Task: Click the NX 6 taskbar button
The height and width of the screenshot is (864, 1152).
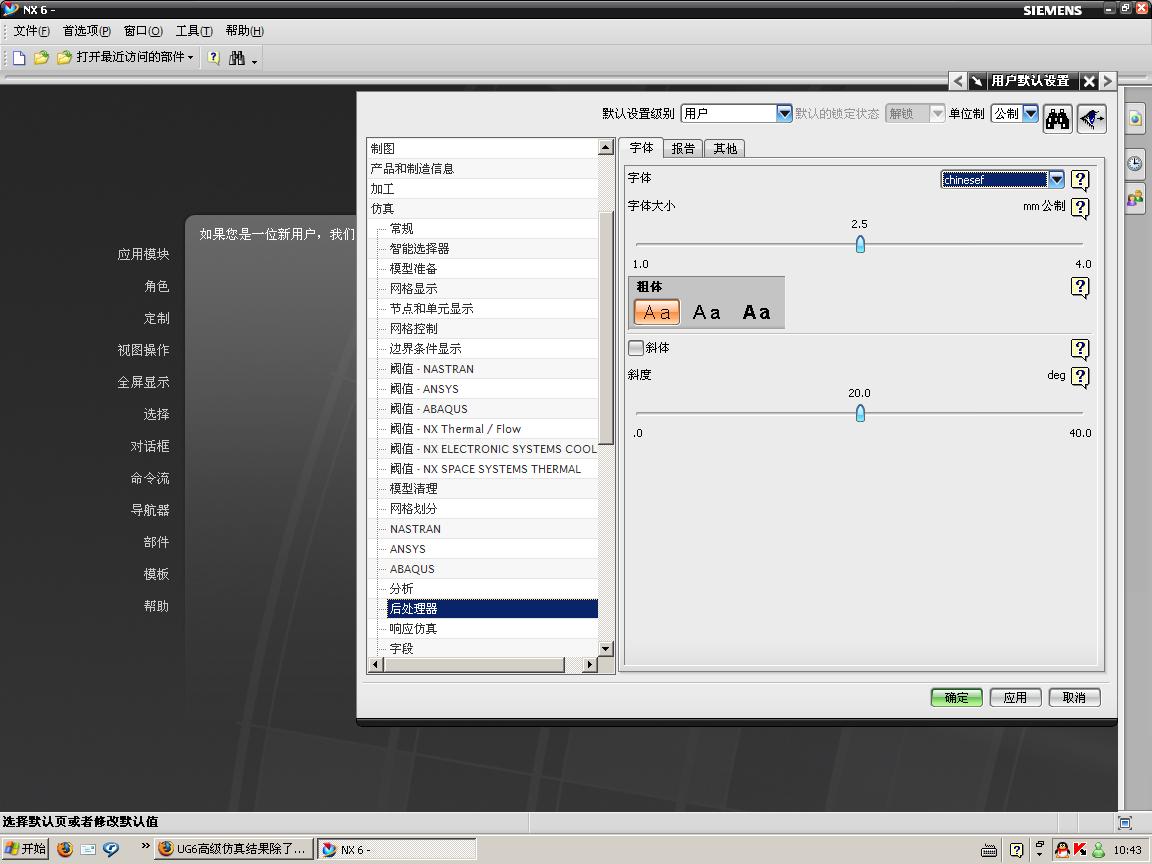Action: coord(397,849)
